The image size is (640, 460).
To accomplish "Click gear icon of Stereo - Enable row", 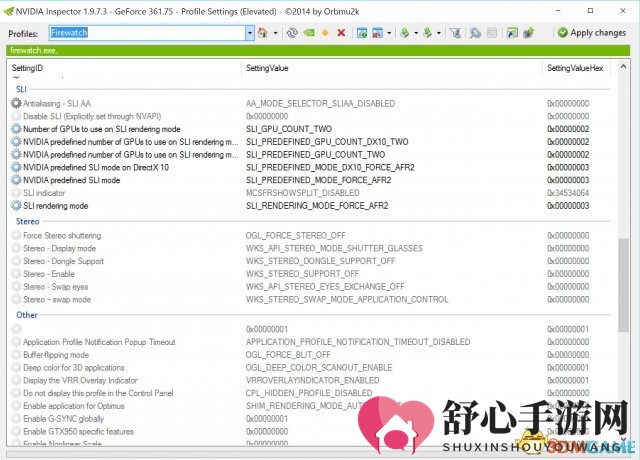I will pos(16,274).
